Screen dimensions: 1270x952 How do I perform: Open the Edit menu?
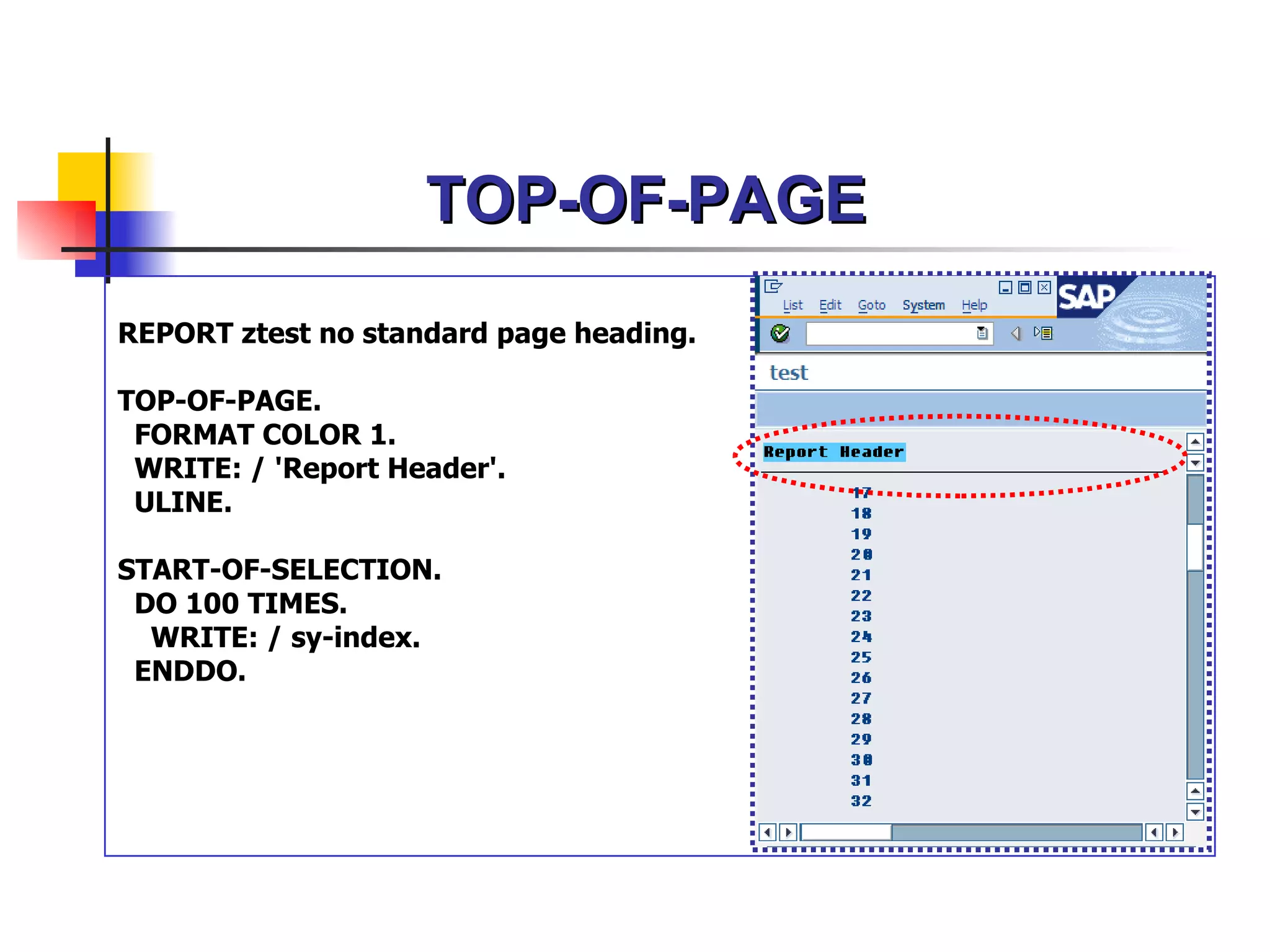tap(830, 305)
